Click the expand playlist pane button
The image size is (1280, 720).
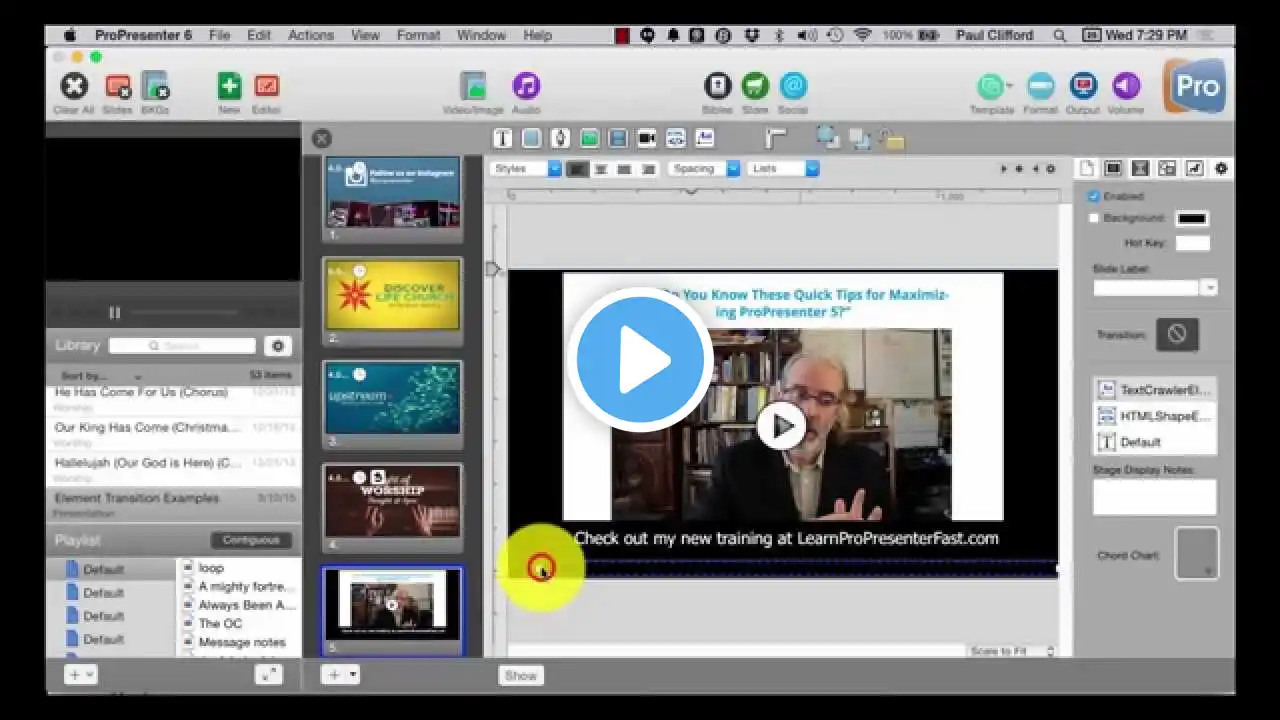click(269, 675)
